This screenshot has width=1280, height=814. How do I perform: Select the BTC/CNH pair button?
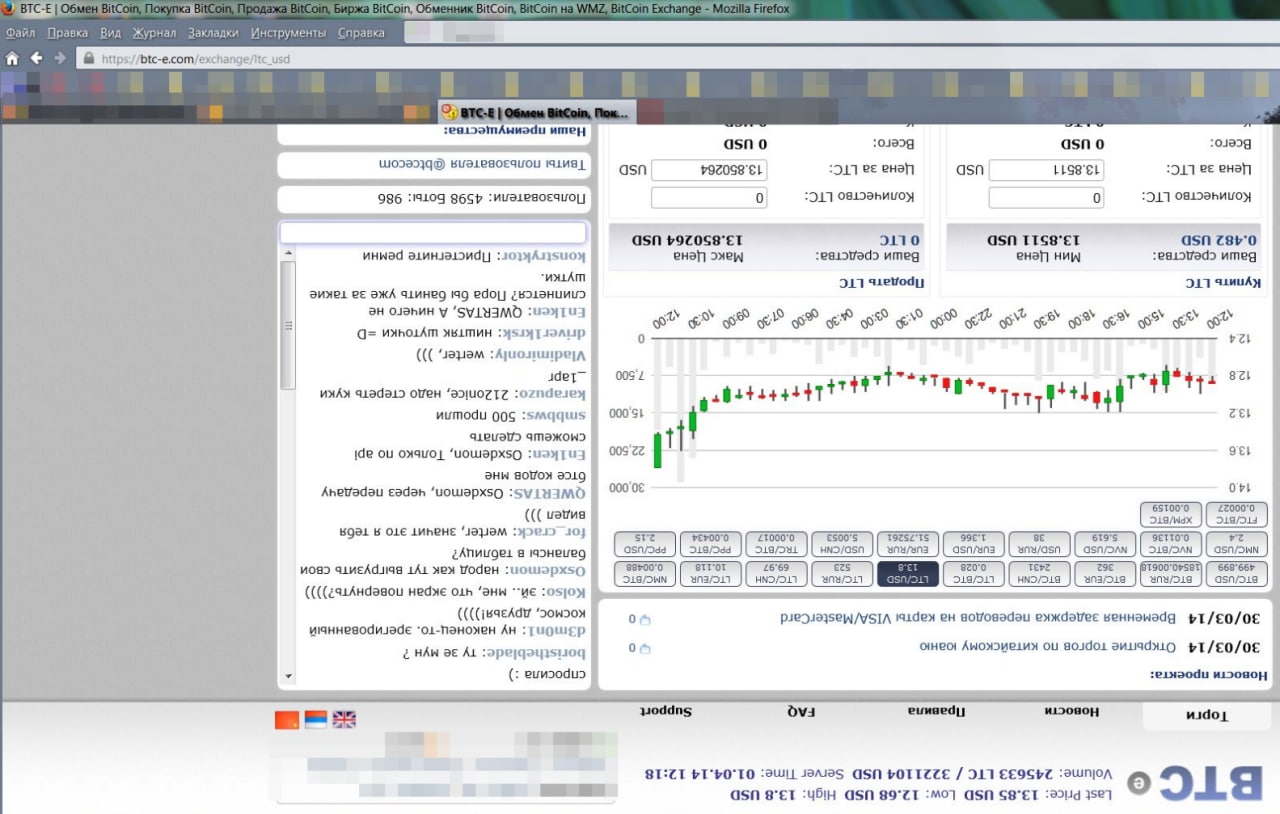point(1039,573)
